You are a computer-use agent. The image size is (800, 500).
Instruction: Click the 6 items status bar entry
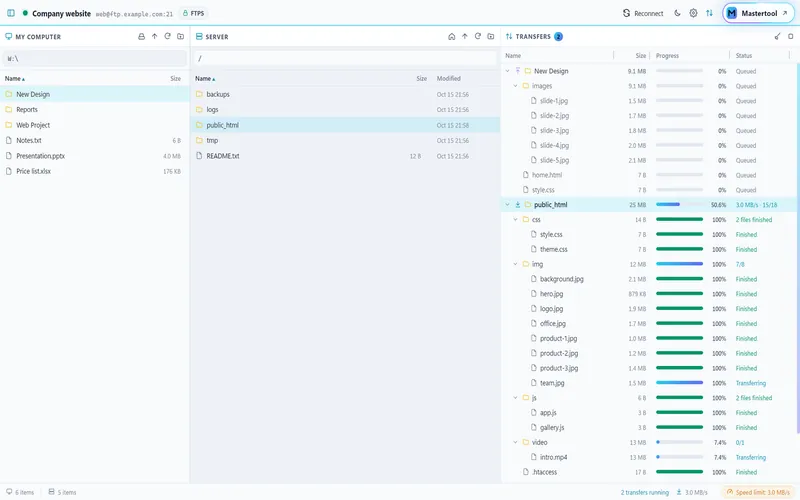[x=20, y=492]
